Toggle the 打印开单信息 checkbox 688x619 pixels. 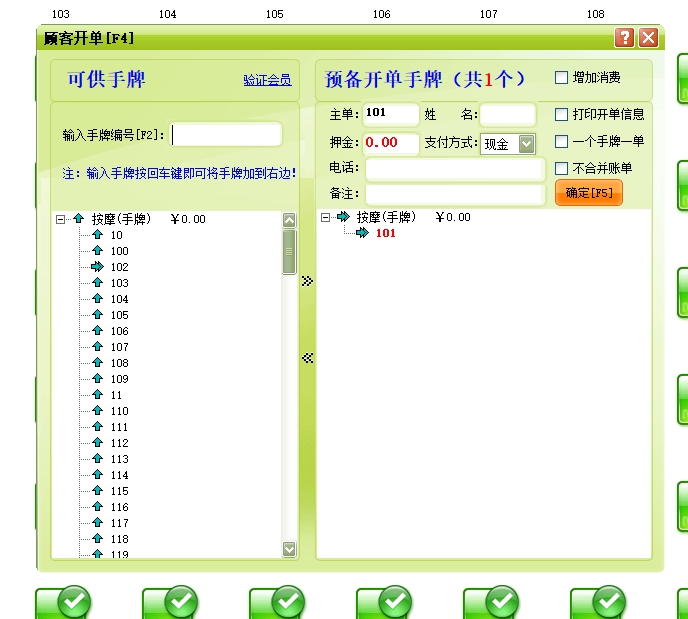(561, 114)
